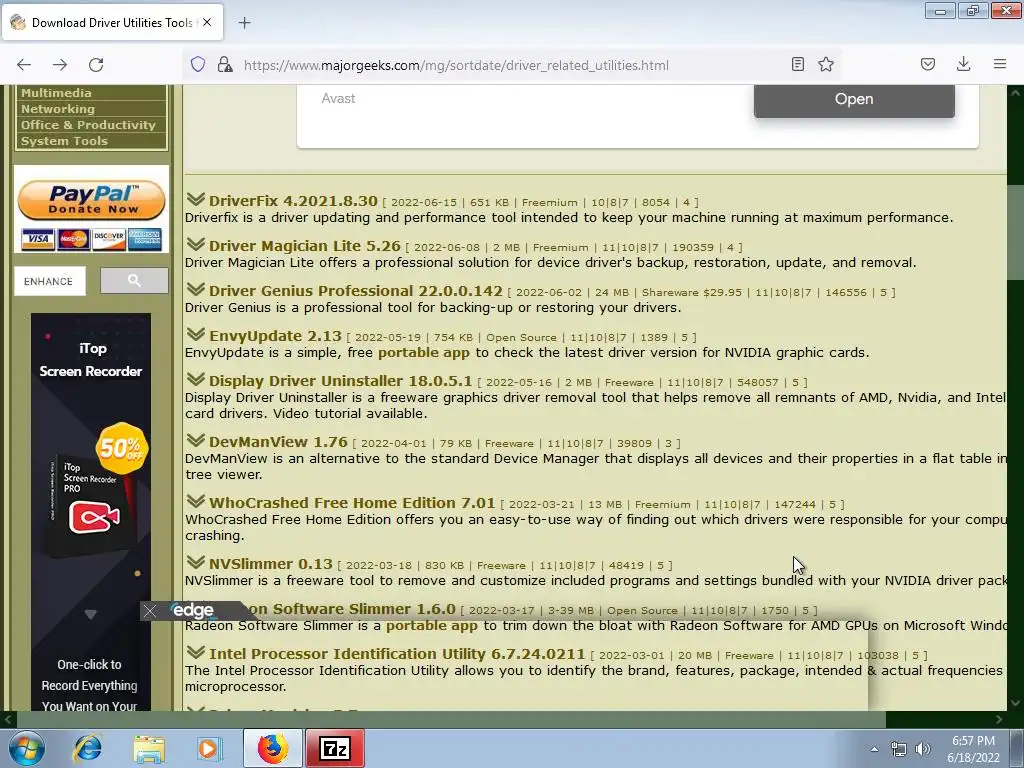Expand the DriverFix 4.2021.8.30 arrow icon

click(x=195, y=199)
